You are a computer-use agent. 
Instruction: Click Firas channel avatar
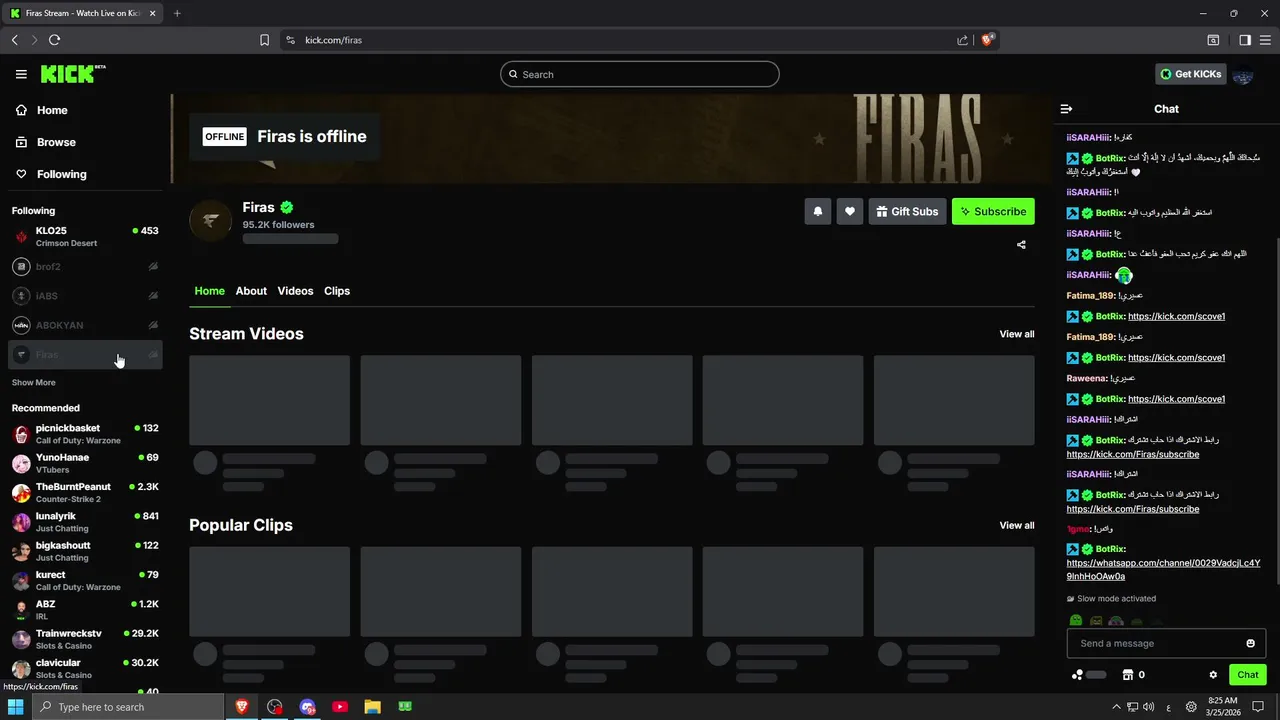coord(210,220)
